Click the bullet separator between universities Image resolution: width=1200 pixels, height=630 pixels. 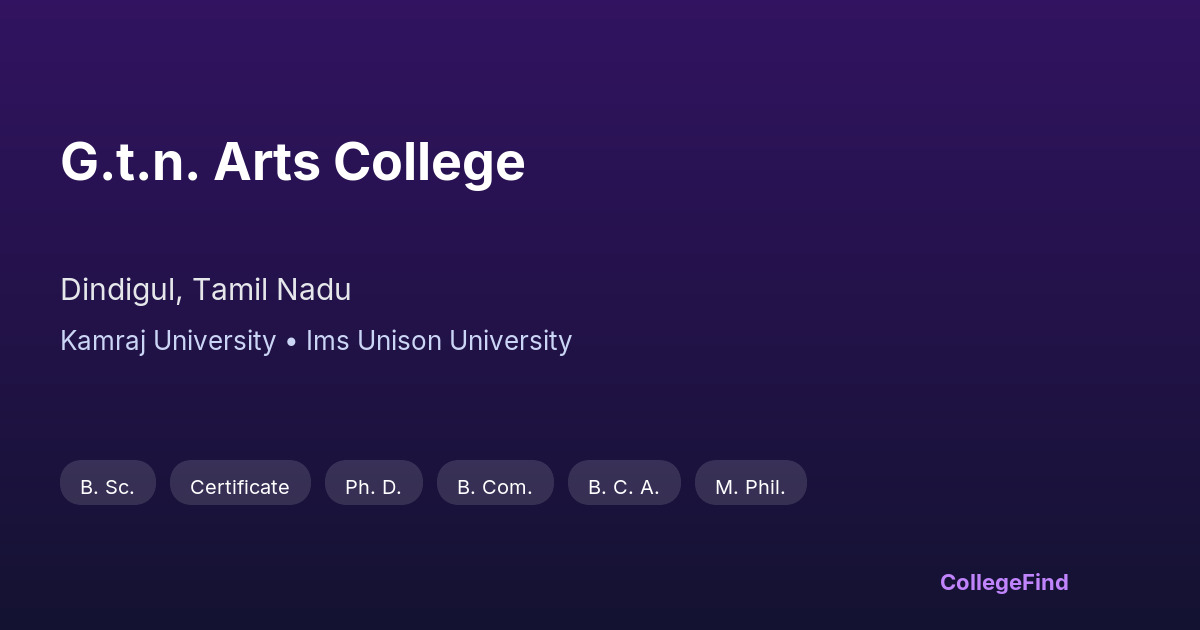291,342
